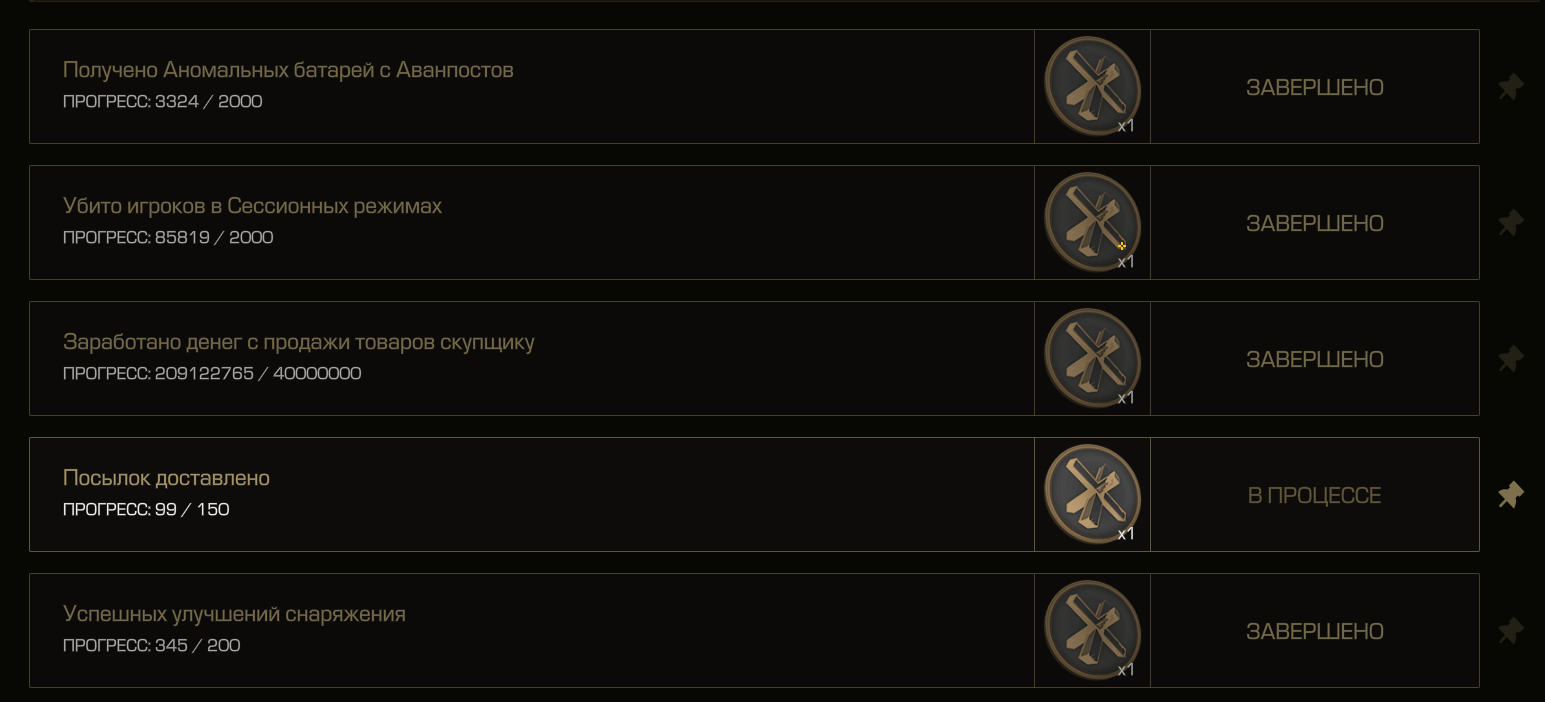Pin the Убито игроков achievement
This screenshot has height=702, width=1545.
[x=1510, y=223]
